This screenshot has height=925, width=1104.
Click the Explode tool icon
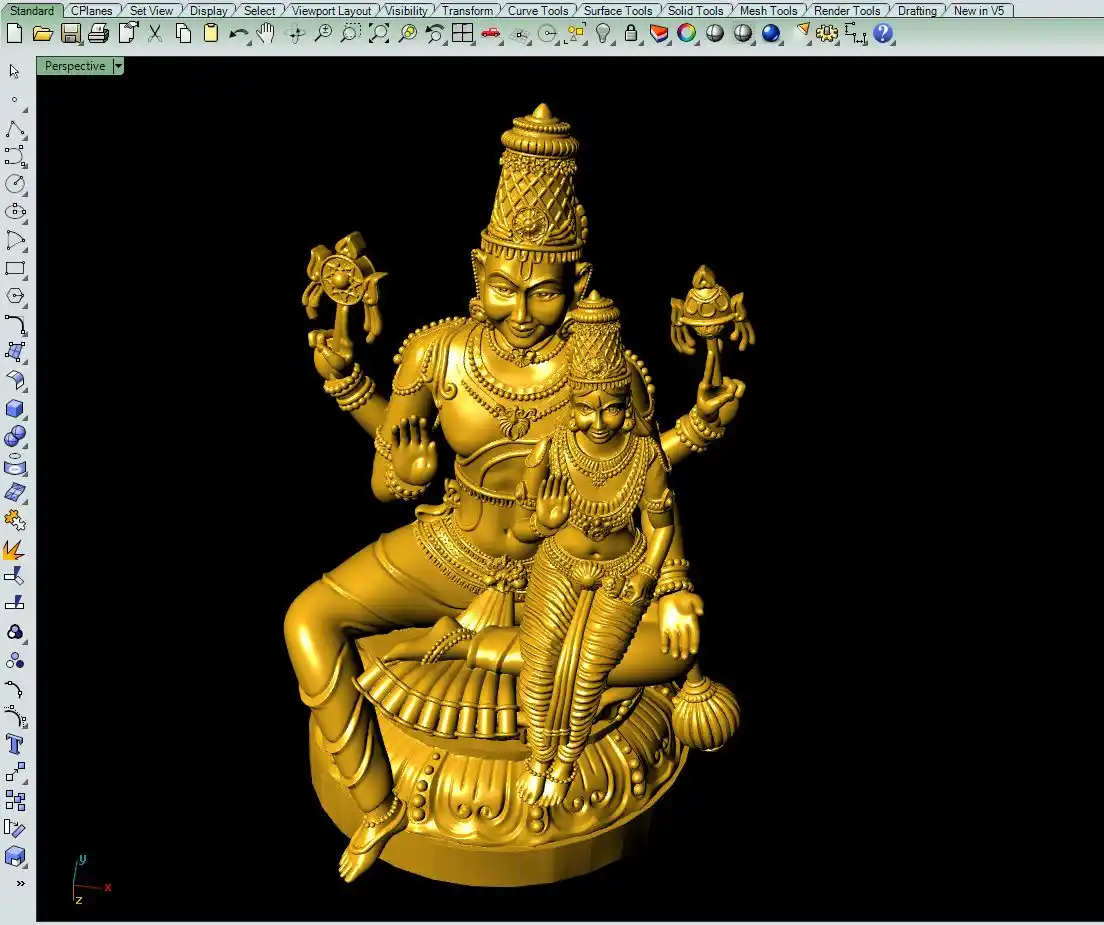15,549
